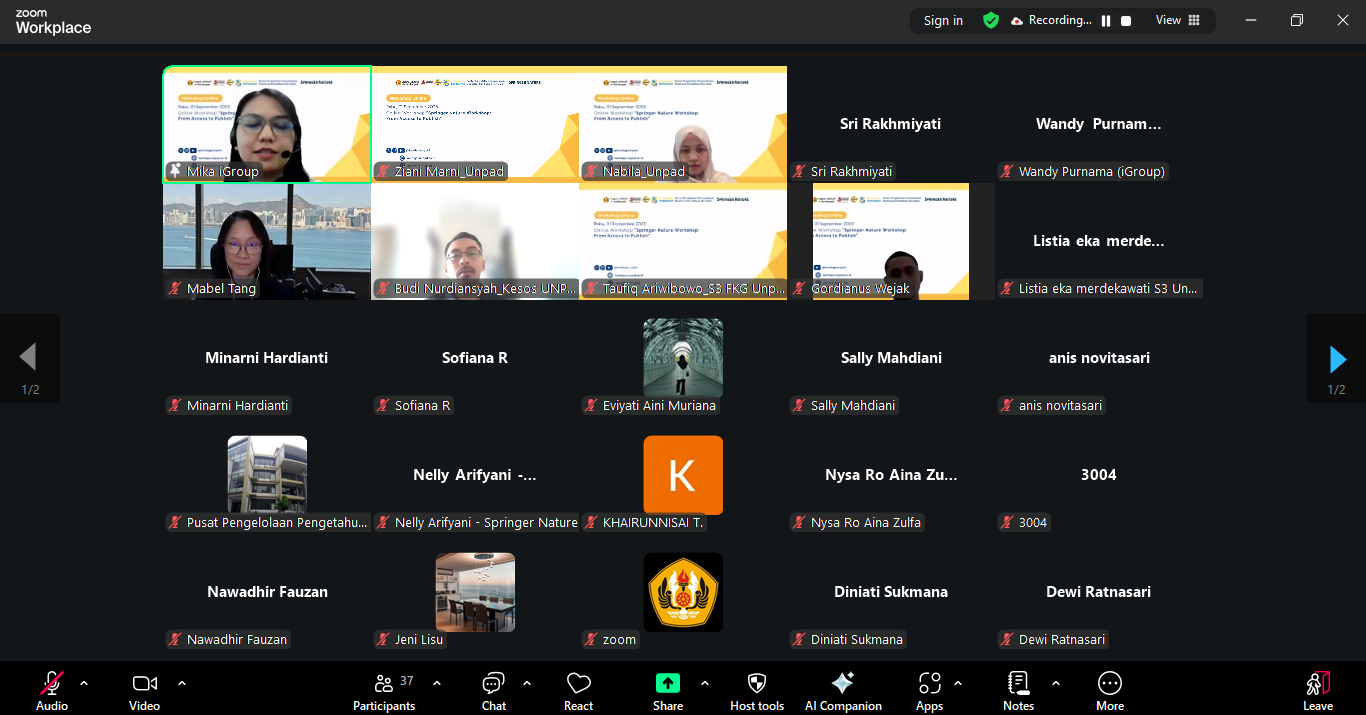Expand the Share options arrow
The image size is (1366, 715).
705,683
